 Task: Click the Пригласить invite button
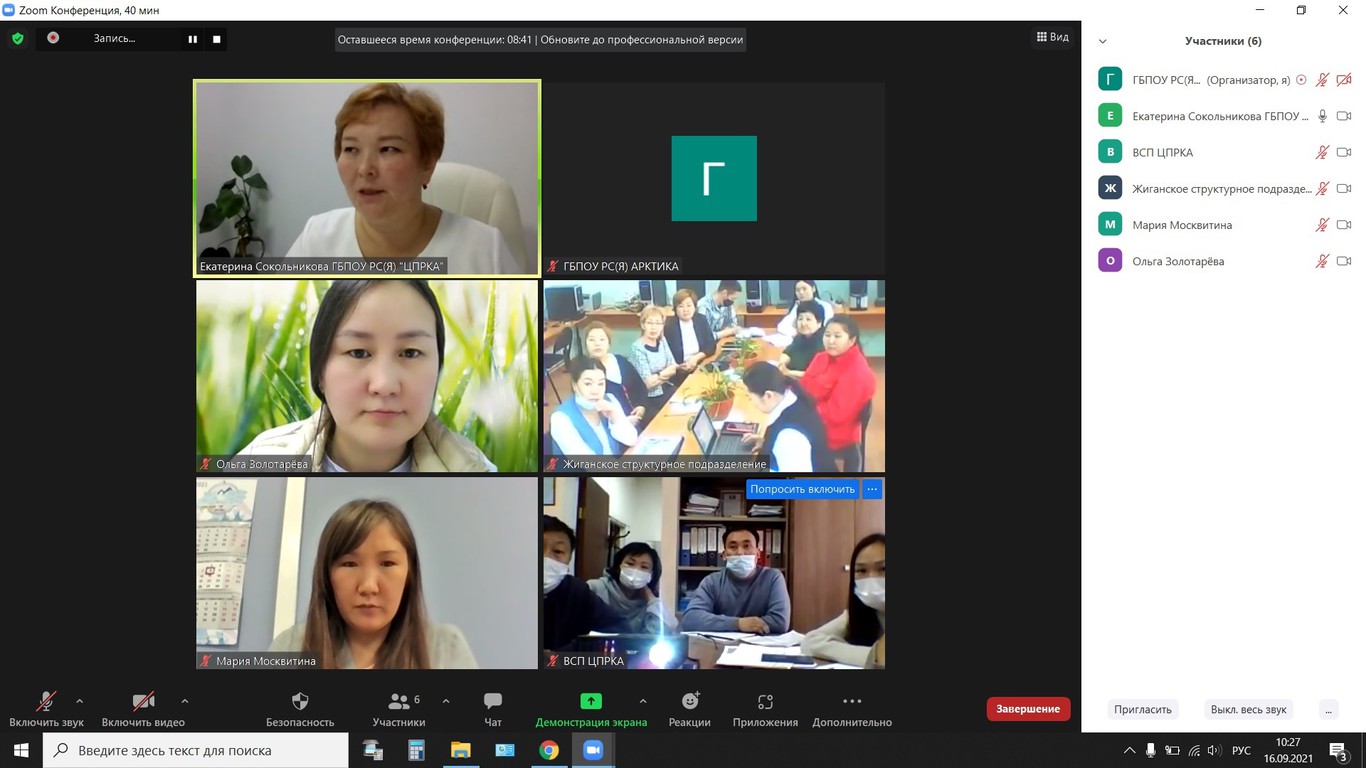click(1142, 709)
